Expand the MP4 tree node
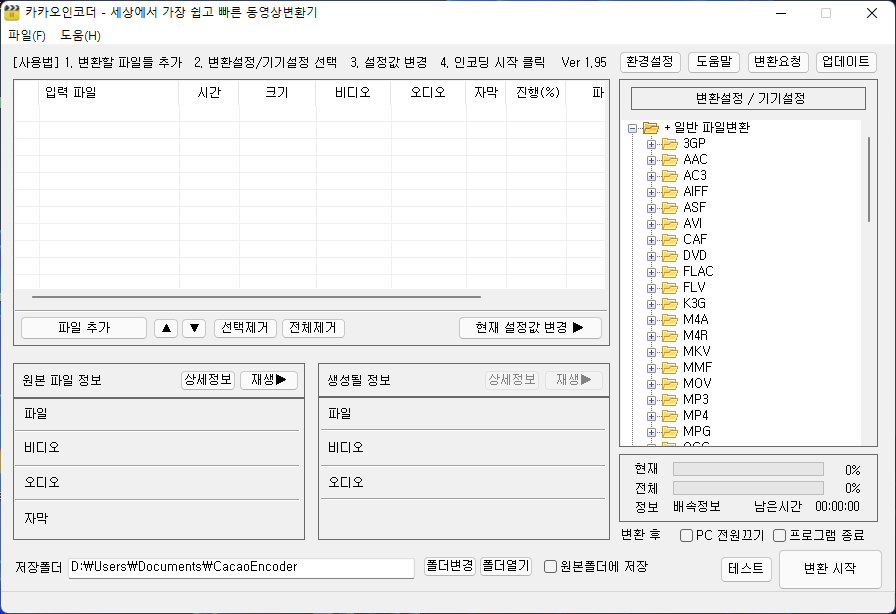This screenshot has width=896, height=614. 651,416
